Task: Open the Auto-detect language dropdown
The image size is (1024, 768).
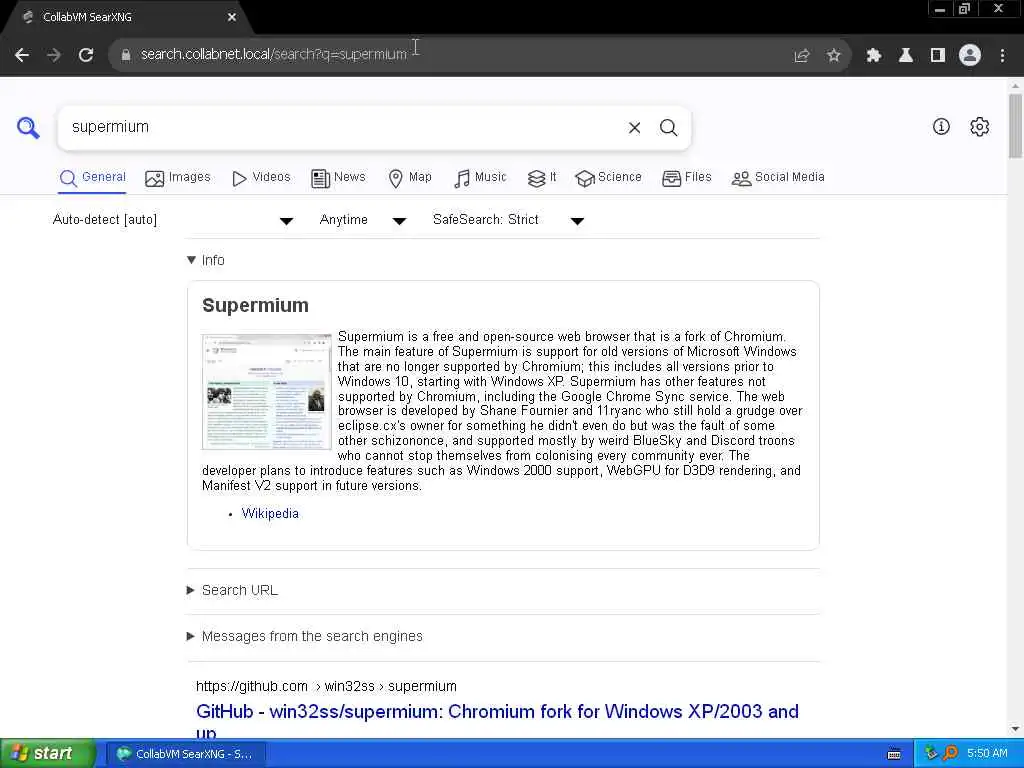Action: coord(173,220)
